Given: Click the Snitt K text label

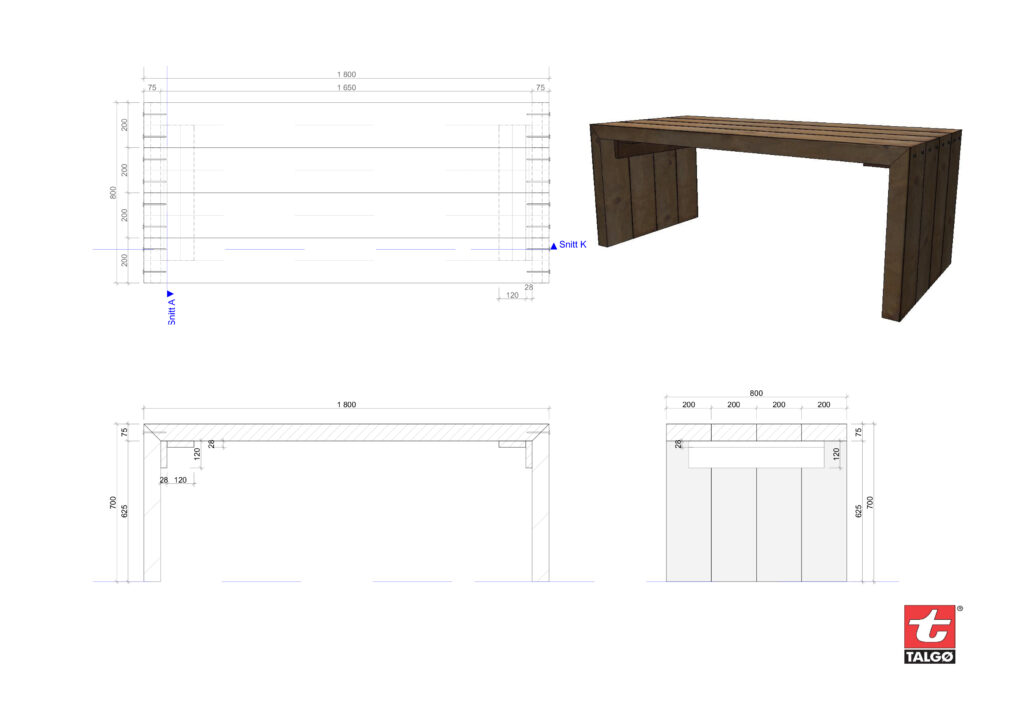Looking at the screenshot, I should coord(573,245).
